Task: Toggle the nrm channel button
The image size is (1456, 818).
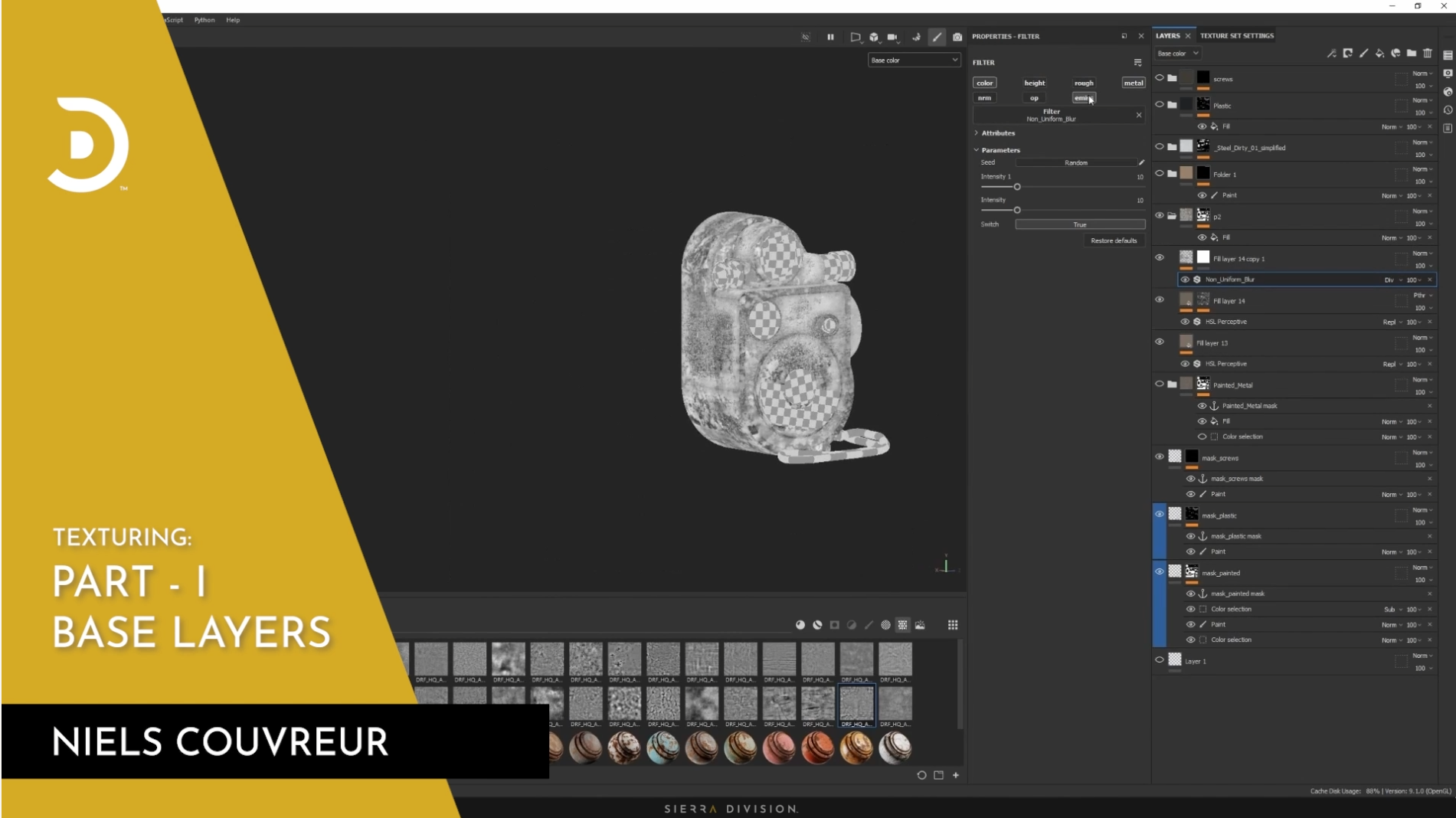Action: click(x=985, y=98)
